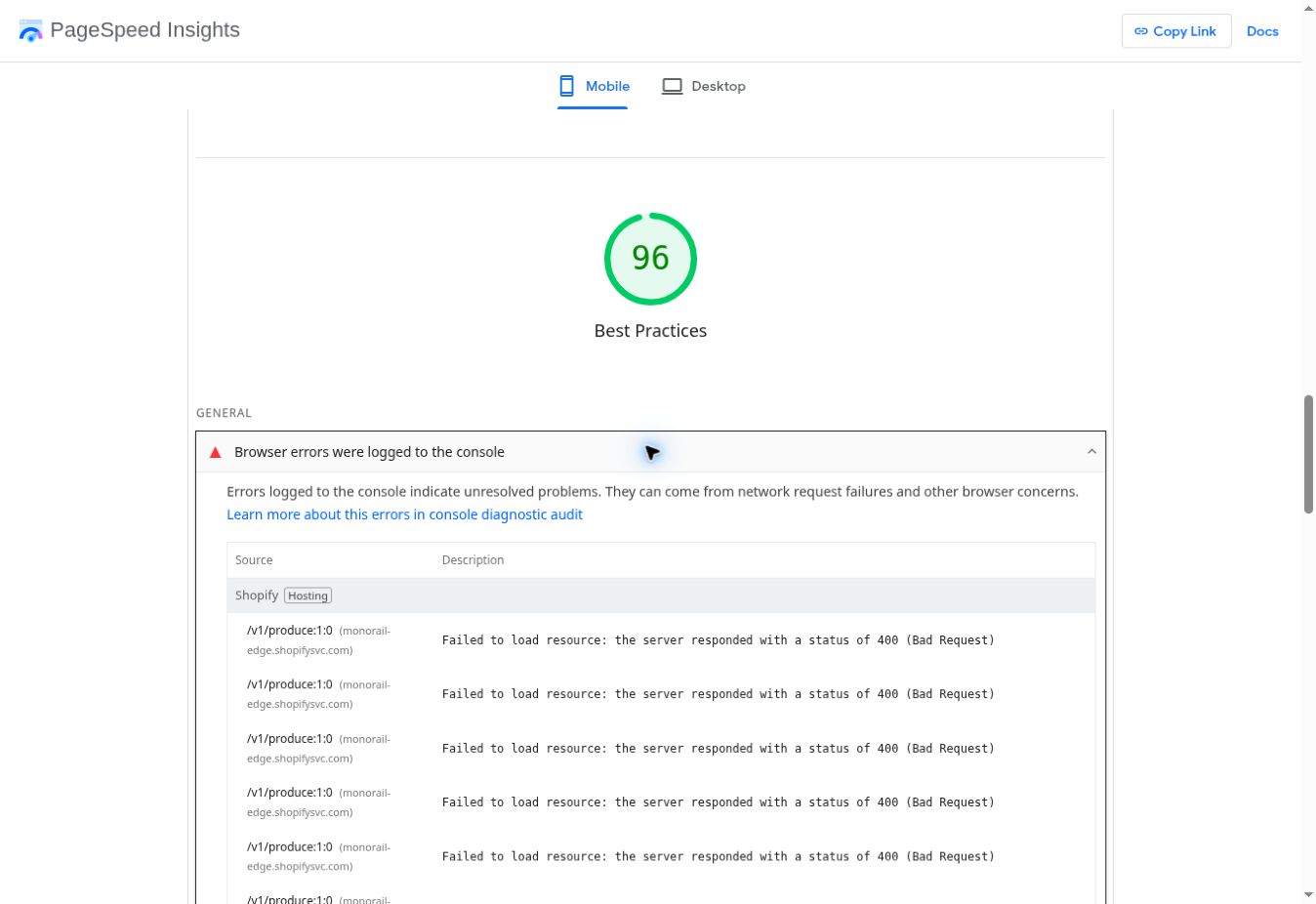
Task: Click the scrollbar down arrow
Action: pyautogui.click(x=1308, y=895)
